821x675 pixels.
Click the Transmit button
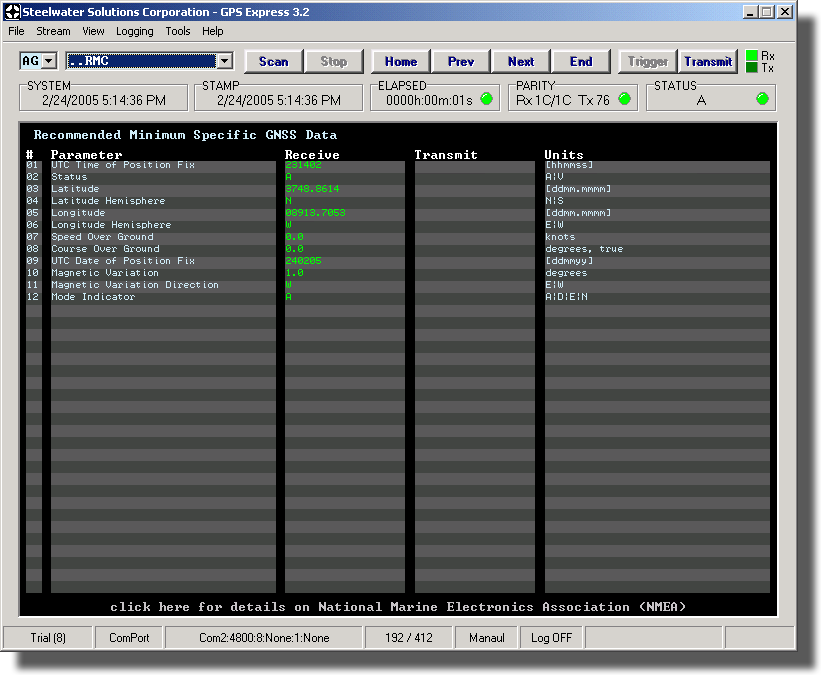[708, 62]
